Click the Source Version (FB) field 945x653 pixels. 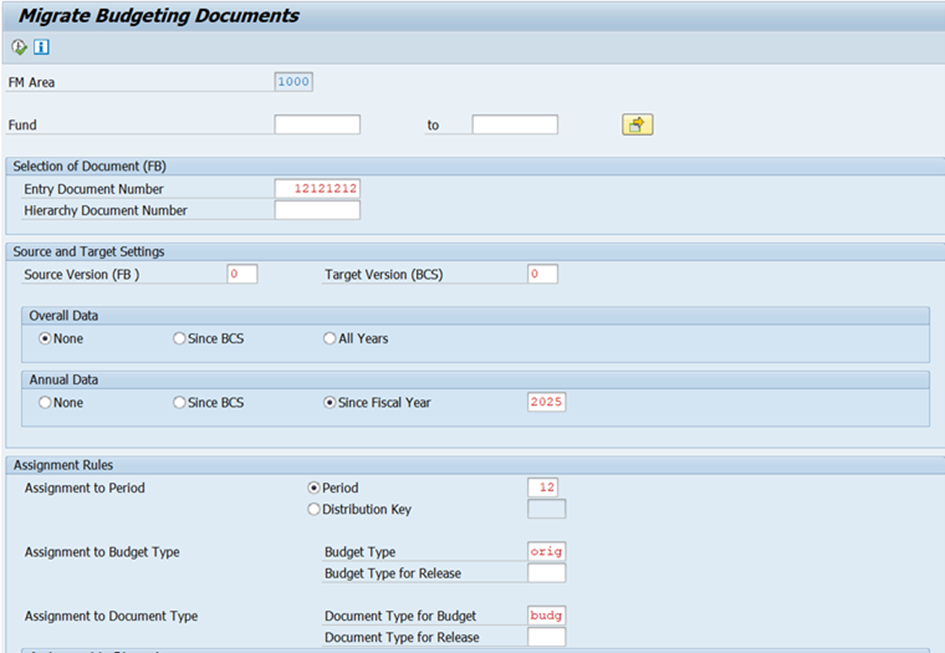pyautogui.click(x=242, y=274)
